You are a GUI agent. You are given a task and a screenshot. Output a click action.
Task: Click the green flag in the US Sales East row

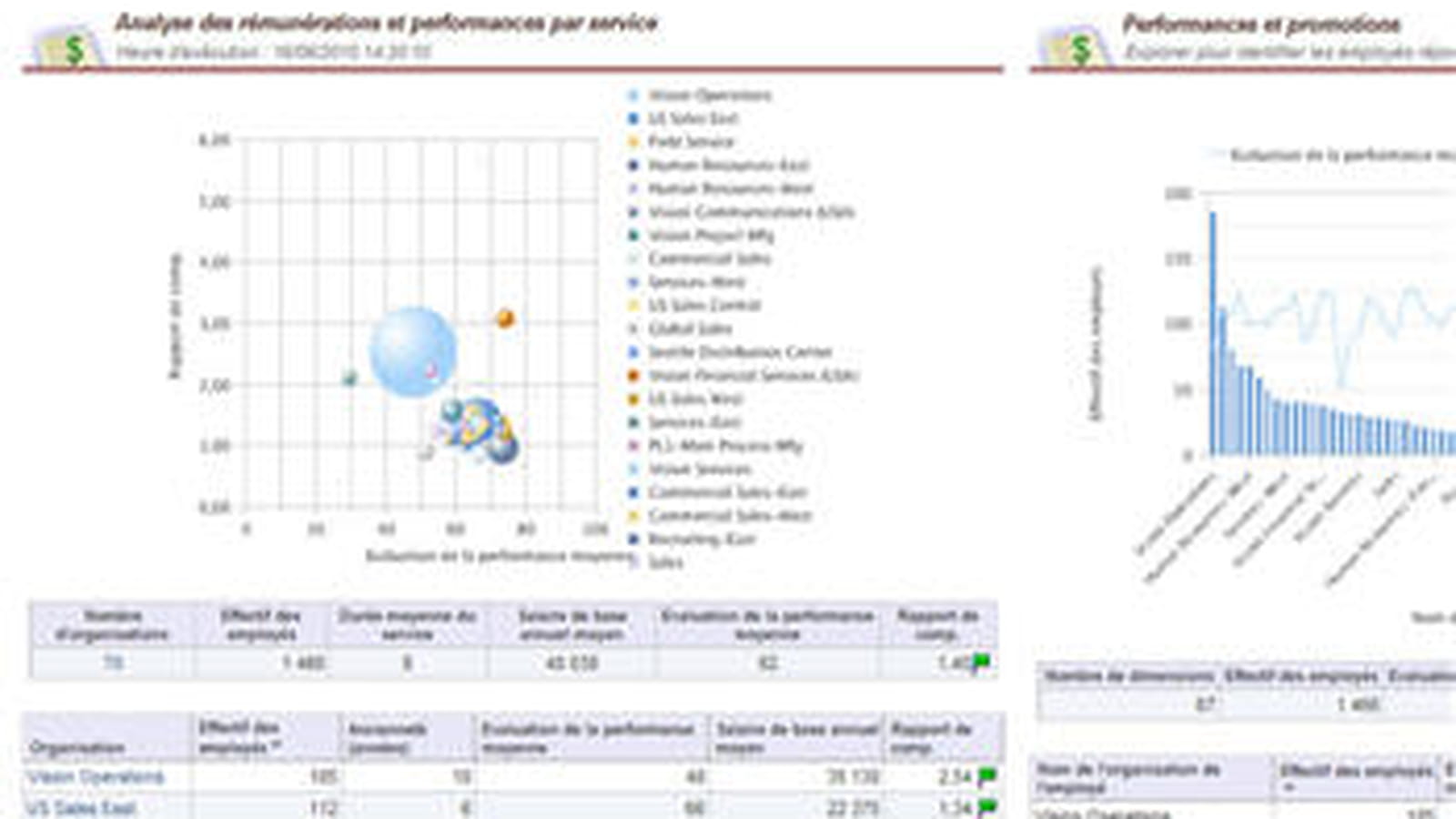(987, 806)
